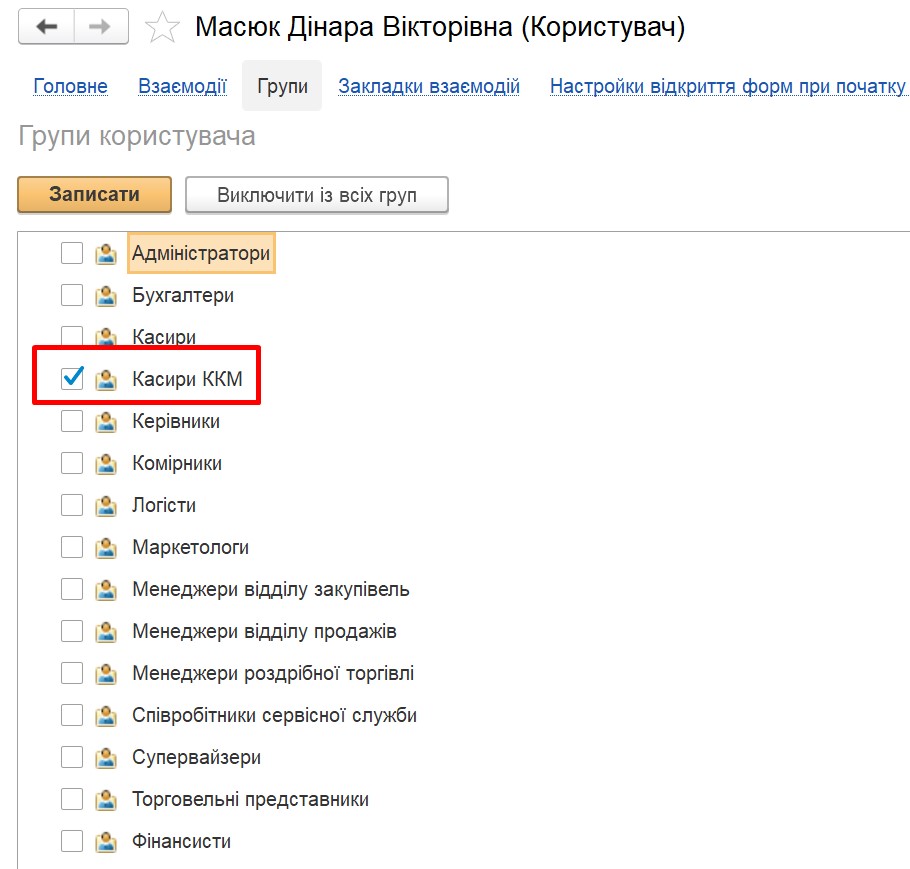
Task: Tick Співробітники сервісної служби checkbox
Action: click(x=72, y=715)
